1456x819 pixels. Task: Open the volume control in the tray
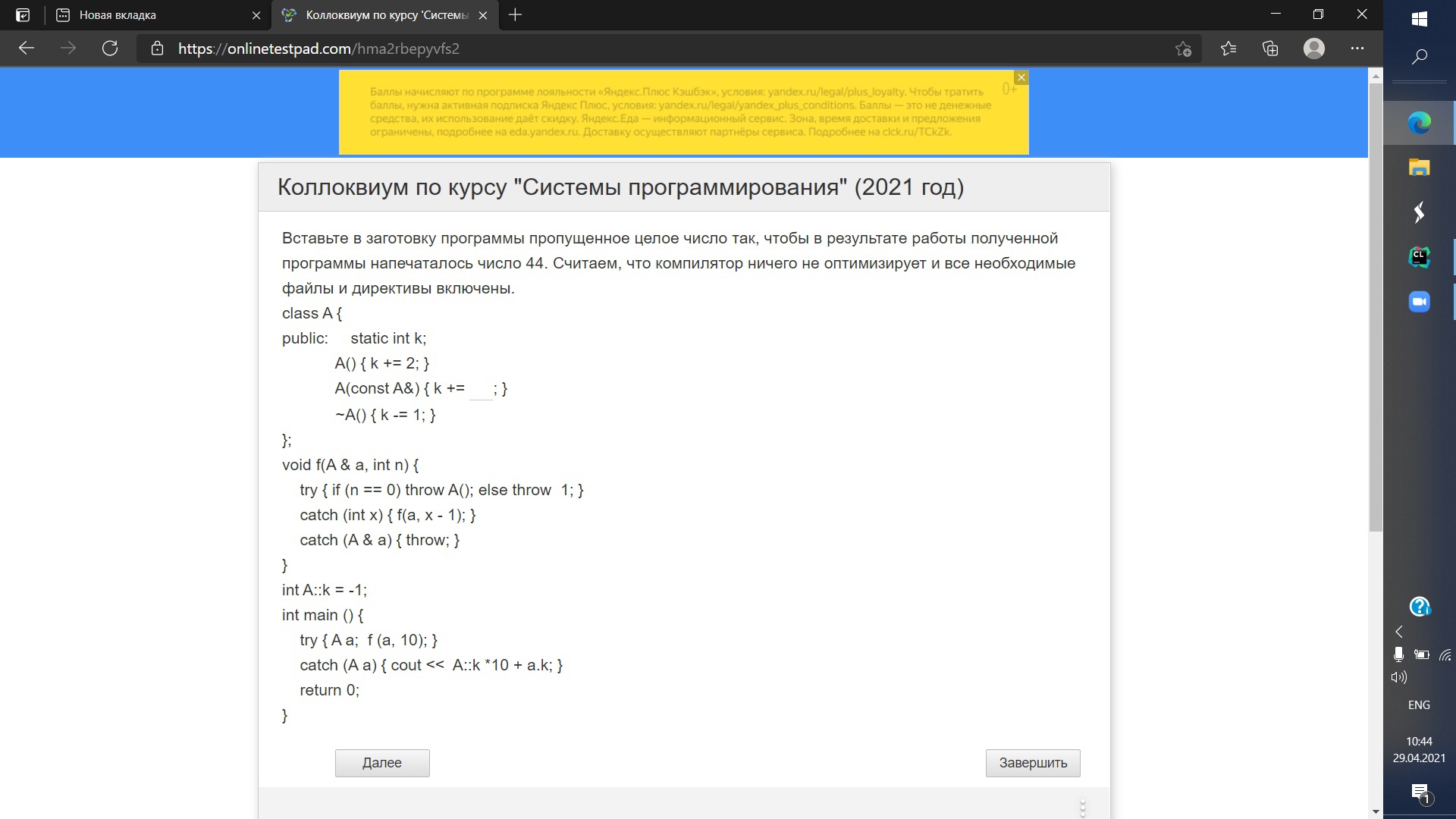pyautogui.click(x=1399, y=677)
